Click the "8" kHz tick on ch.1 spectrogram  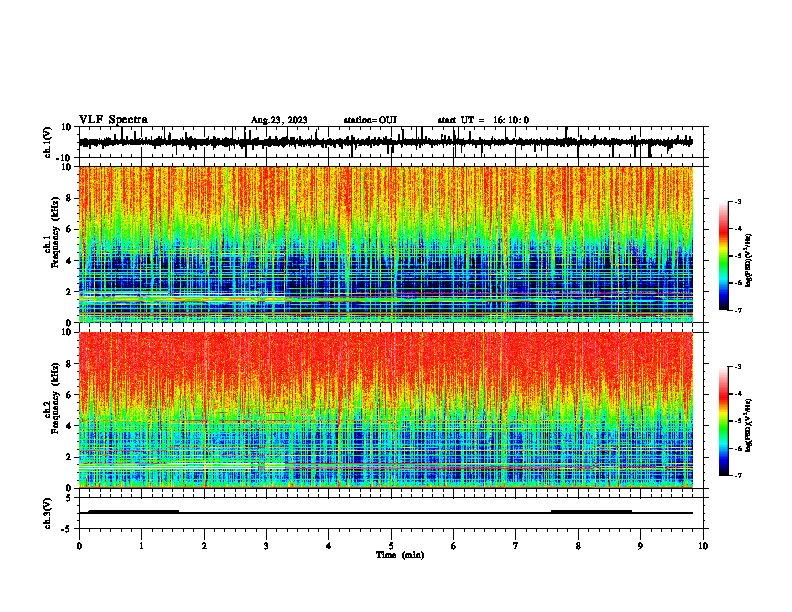coord(69,198)
